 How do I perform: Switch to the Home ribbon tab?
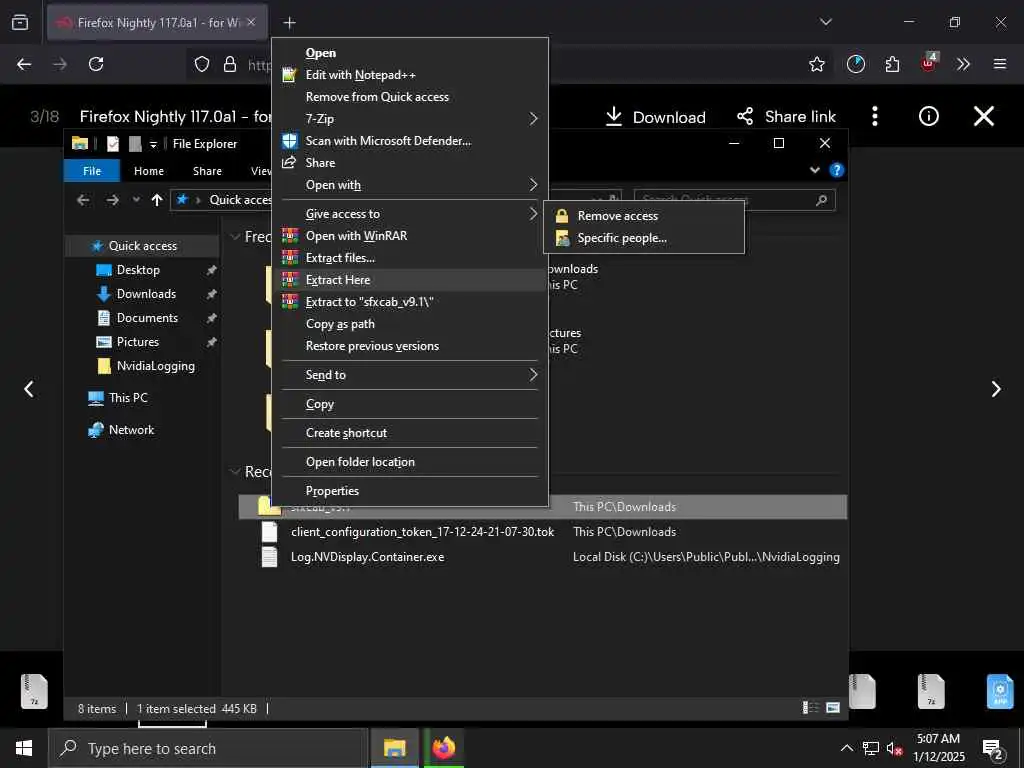(x=149, y=171)
